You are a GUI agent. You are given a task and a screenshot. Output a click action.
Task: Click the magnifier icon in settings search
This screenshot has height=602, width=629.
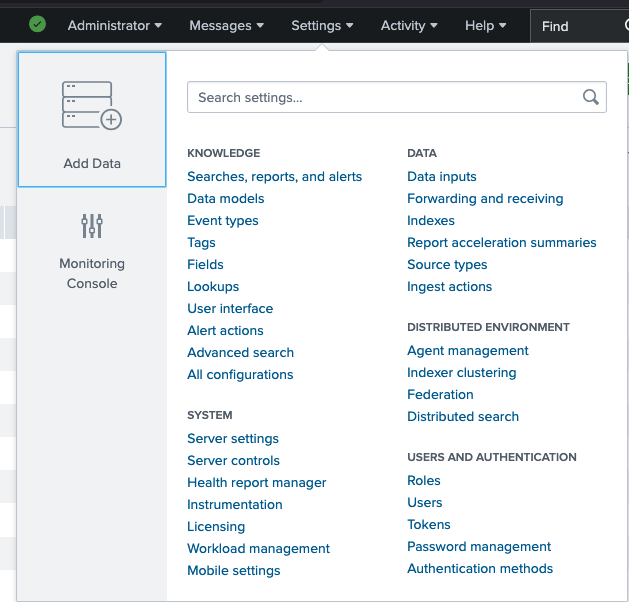(x=591, y=97)
